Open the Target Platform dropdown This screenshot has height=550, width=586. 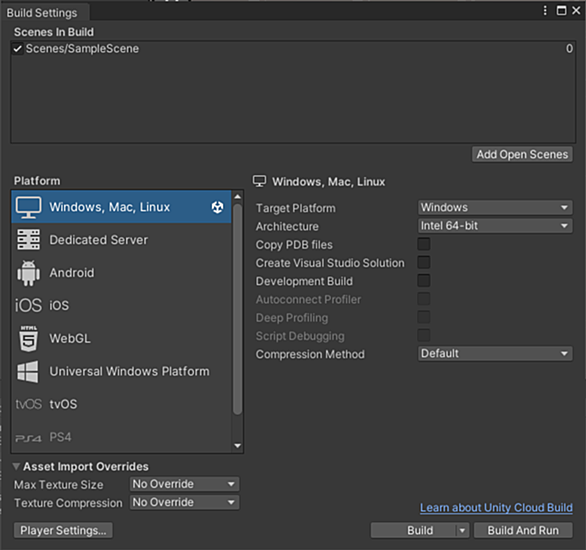tap(495, 207)
